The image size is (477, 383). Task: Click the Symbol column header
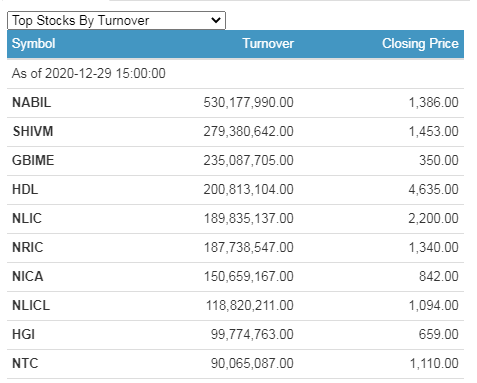pyautogui.click(x=34, y=44)
